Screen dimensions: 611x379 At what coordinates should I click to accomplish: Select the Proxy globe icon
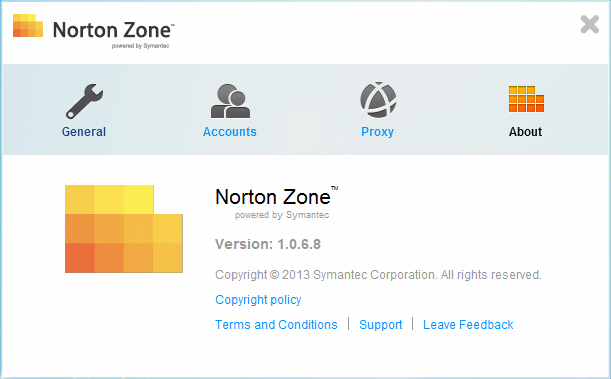378,100
